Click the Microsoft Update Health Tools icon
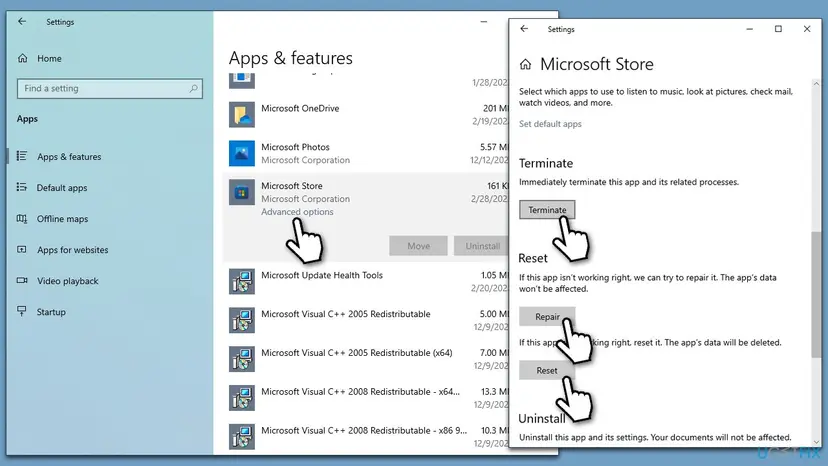The image size is (828, 466). (242, 282)
